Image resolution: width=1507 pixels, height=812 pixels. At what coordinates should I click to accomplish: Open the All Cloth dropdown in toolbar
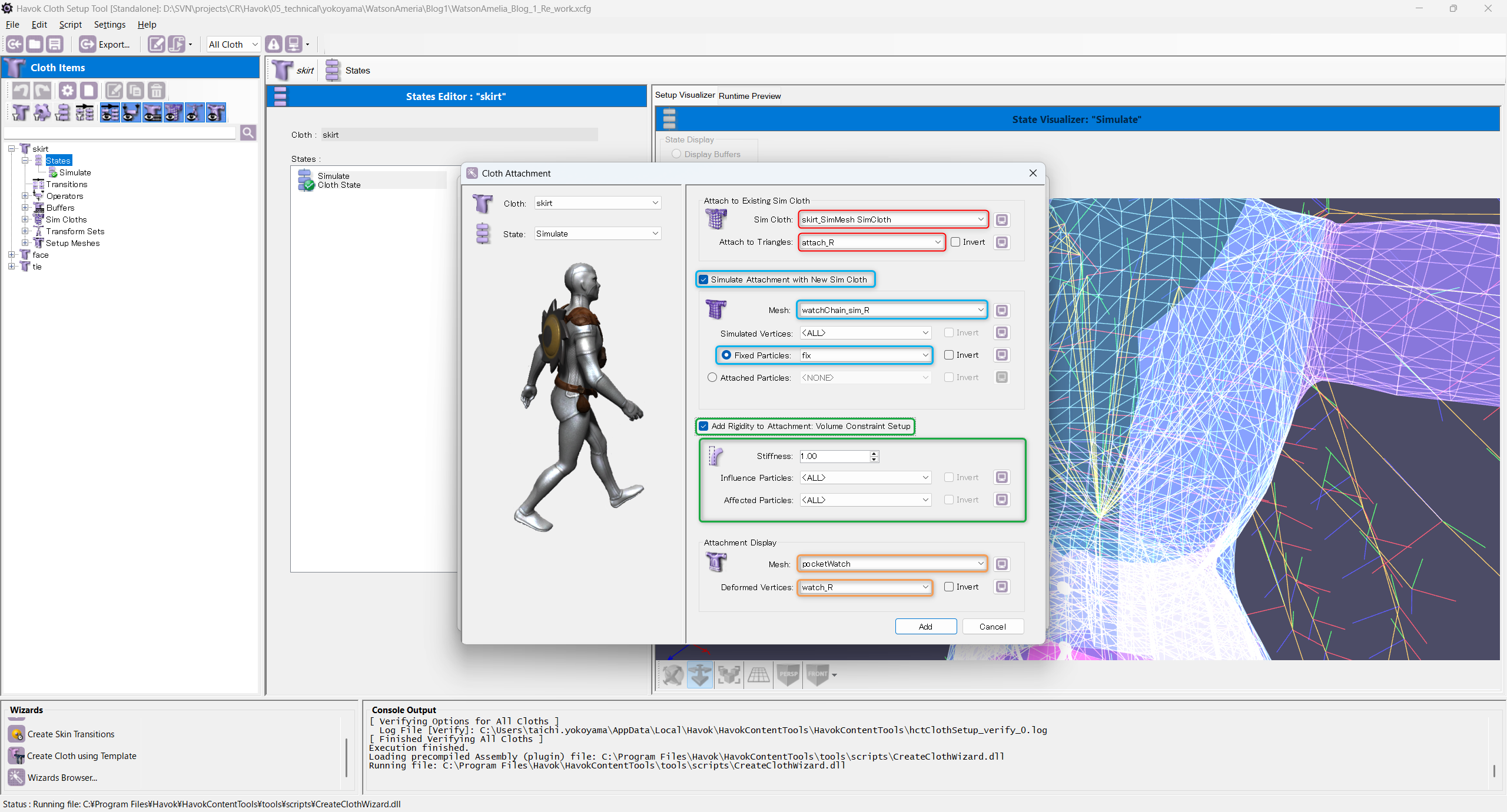pyautogui.click(x=233, y=44)
